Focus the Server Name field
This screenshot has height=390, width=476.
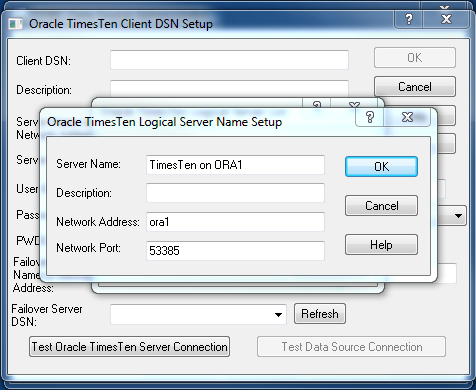(x=235, y=165)
